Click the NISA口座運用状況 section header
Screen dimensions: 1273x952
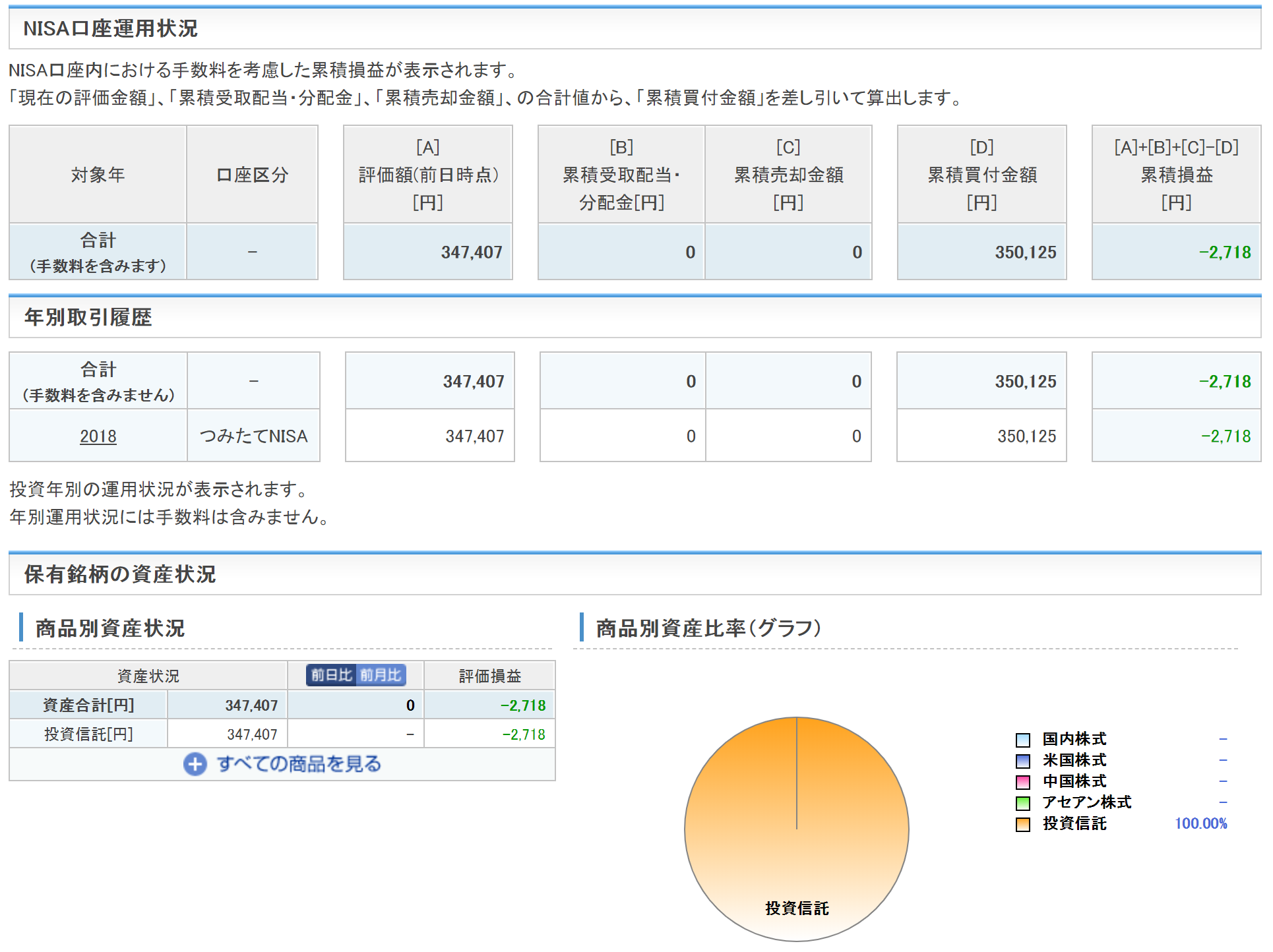coord(110,28)
